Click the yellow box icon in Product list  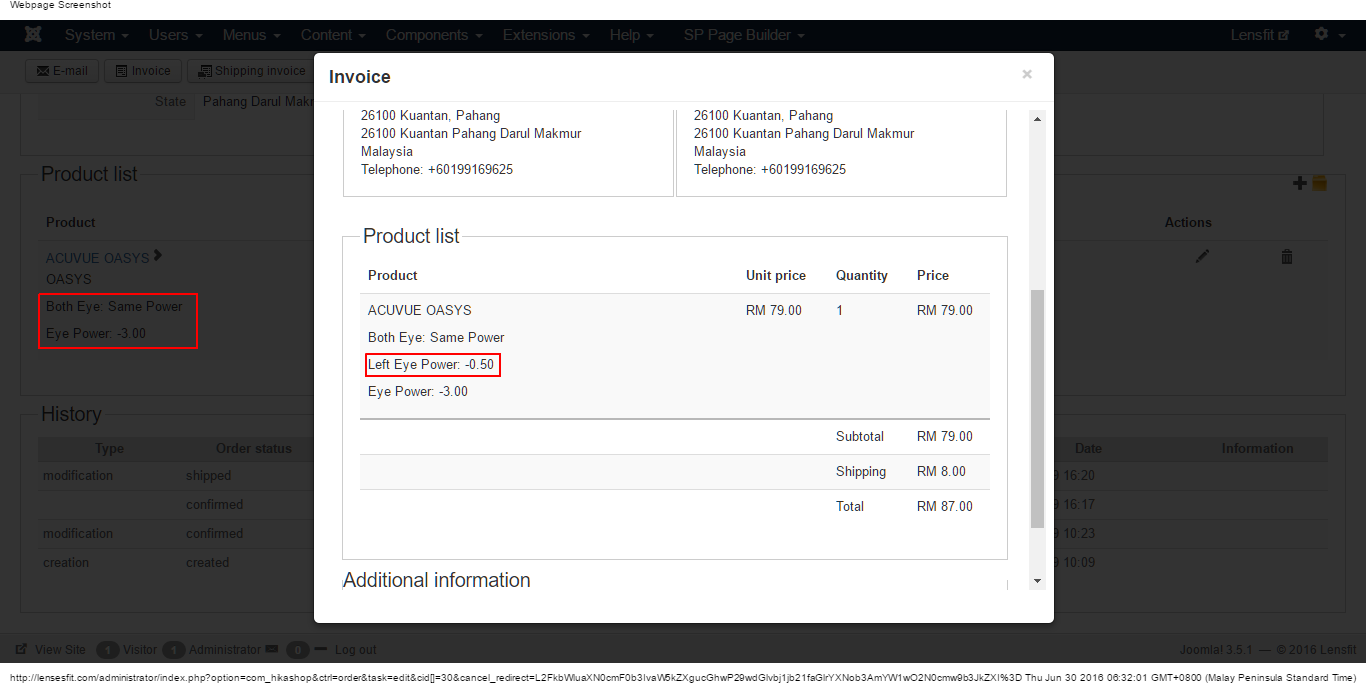(1319, 183)
